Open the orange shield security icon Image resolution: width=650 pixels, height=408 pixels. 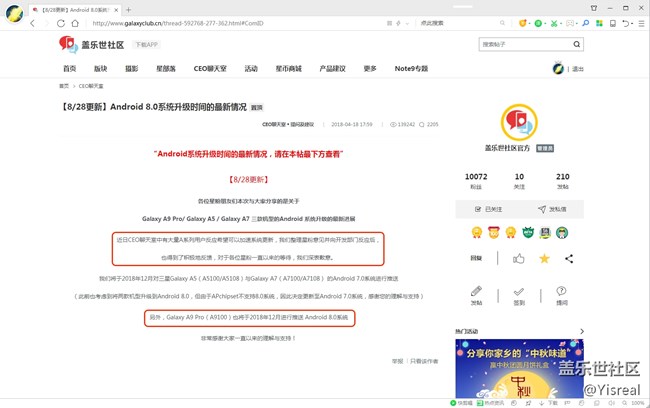522,23
